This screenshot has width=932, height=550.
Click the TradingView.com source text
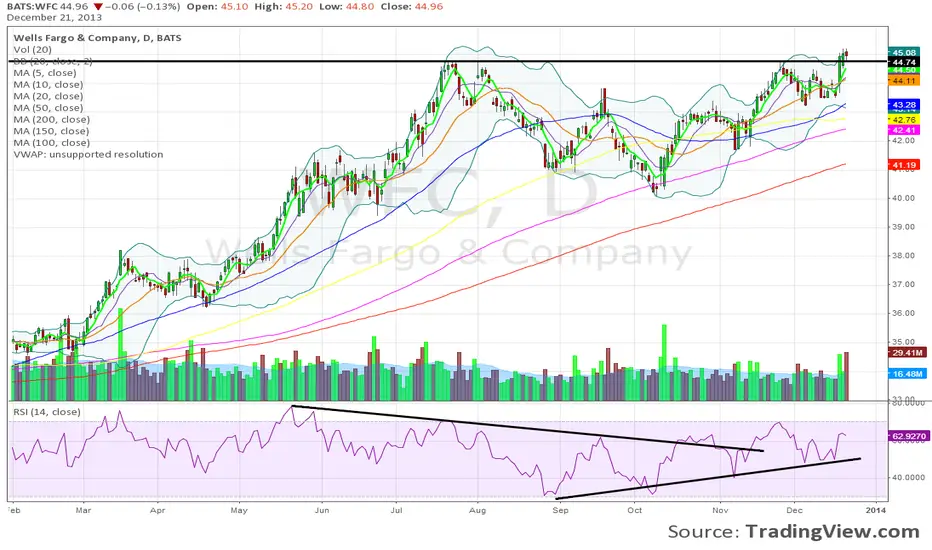832,531
